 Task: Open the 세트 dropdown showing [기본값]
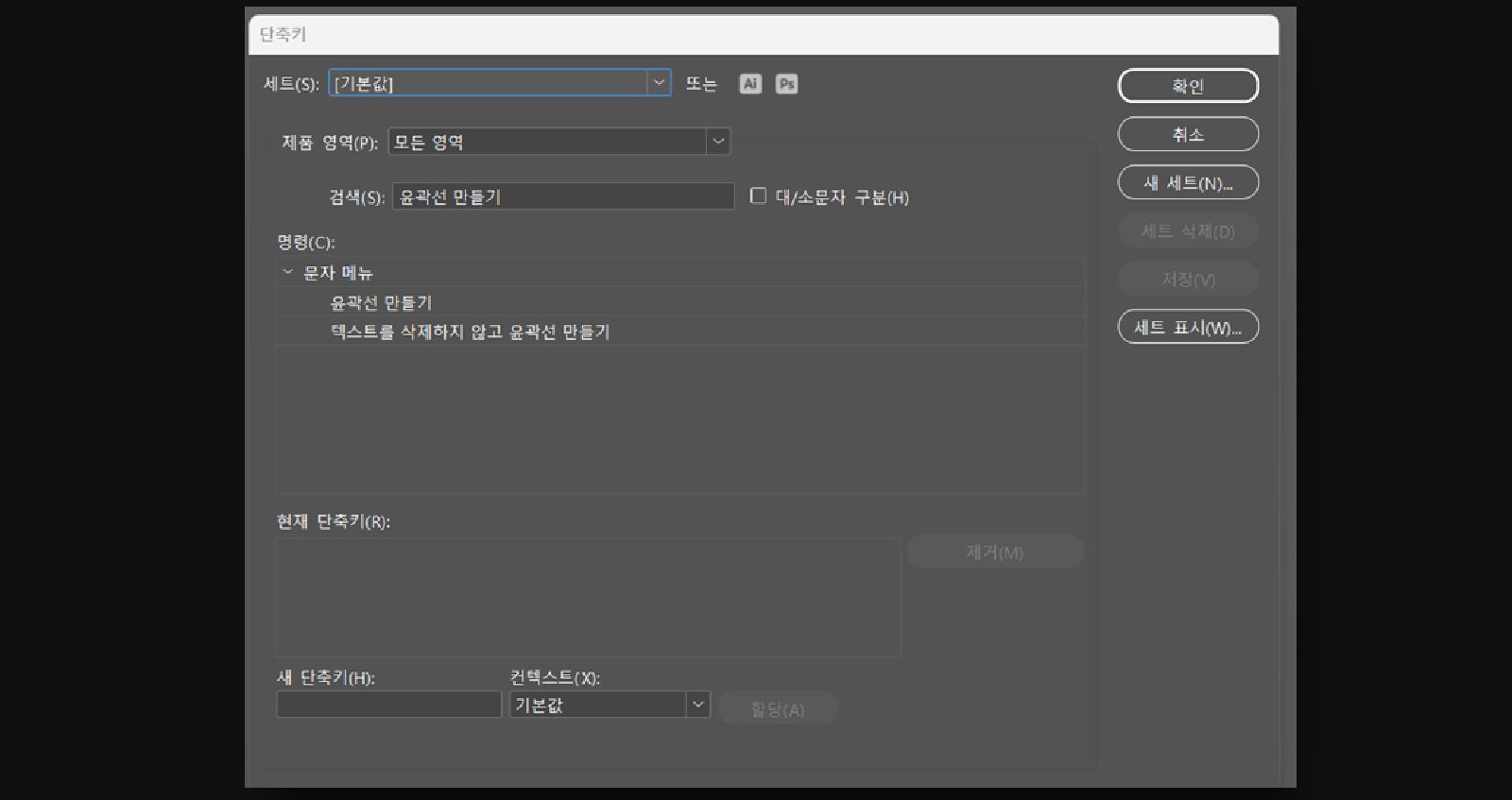[x=500, y=83]
